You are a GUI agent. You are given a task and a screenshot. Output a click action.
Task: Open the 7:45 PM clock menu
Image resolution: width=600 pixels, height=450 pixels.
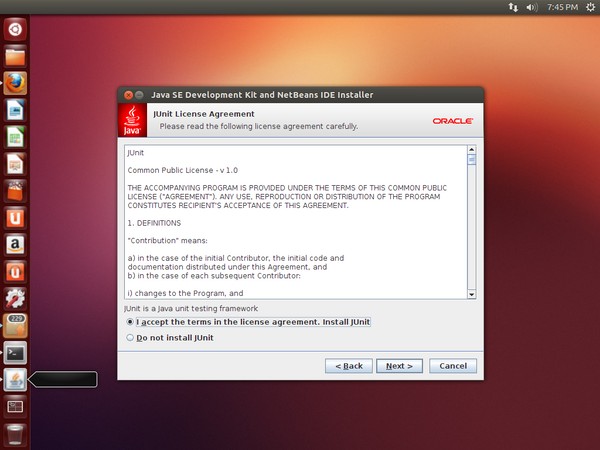point(562,7)
